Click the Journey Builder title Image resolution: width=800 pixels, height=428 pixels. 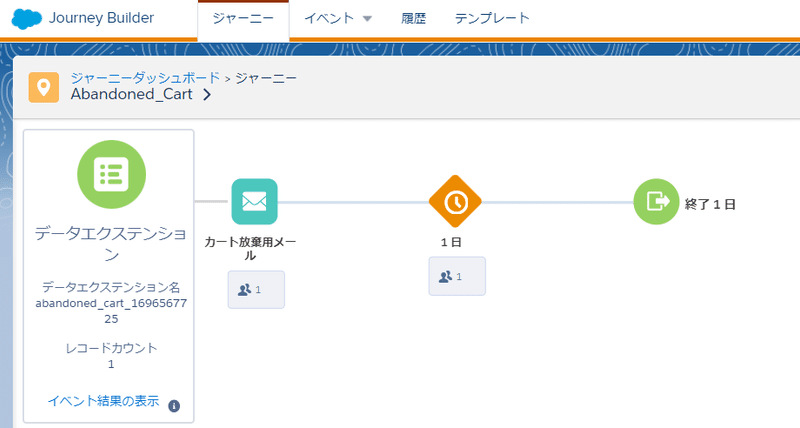point(102,18)
